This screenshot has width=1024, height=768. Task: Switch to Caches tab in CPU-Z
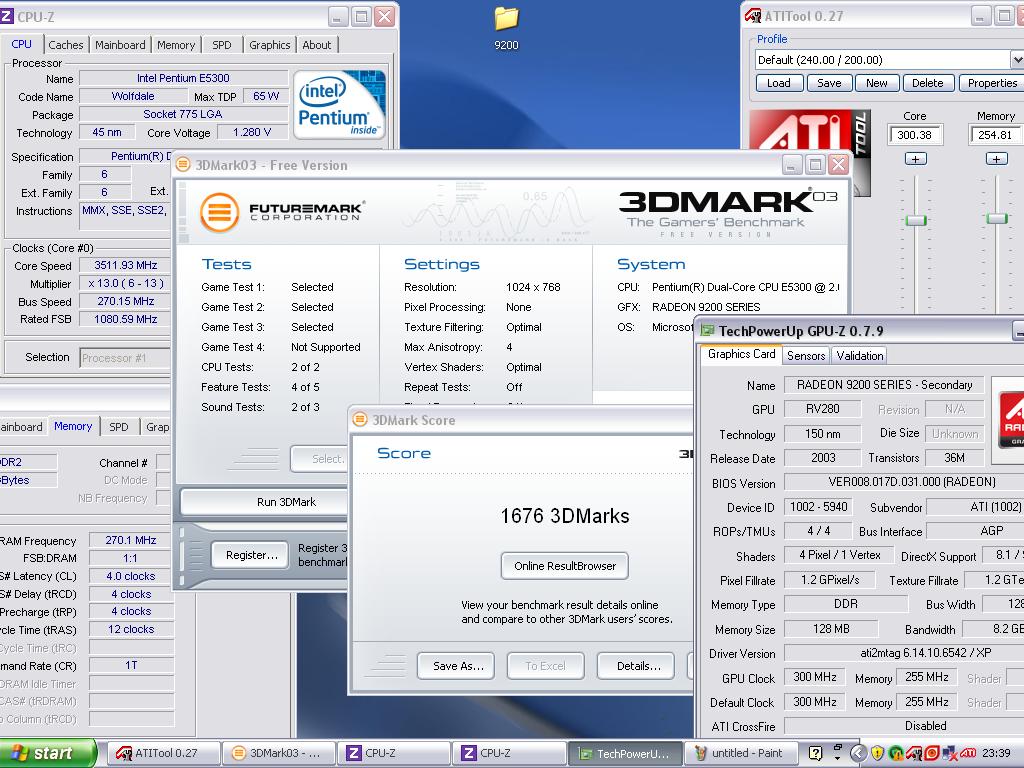point(66,45)
